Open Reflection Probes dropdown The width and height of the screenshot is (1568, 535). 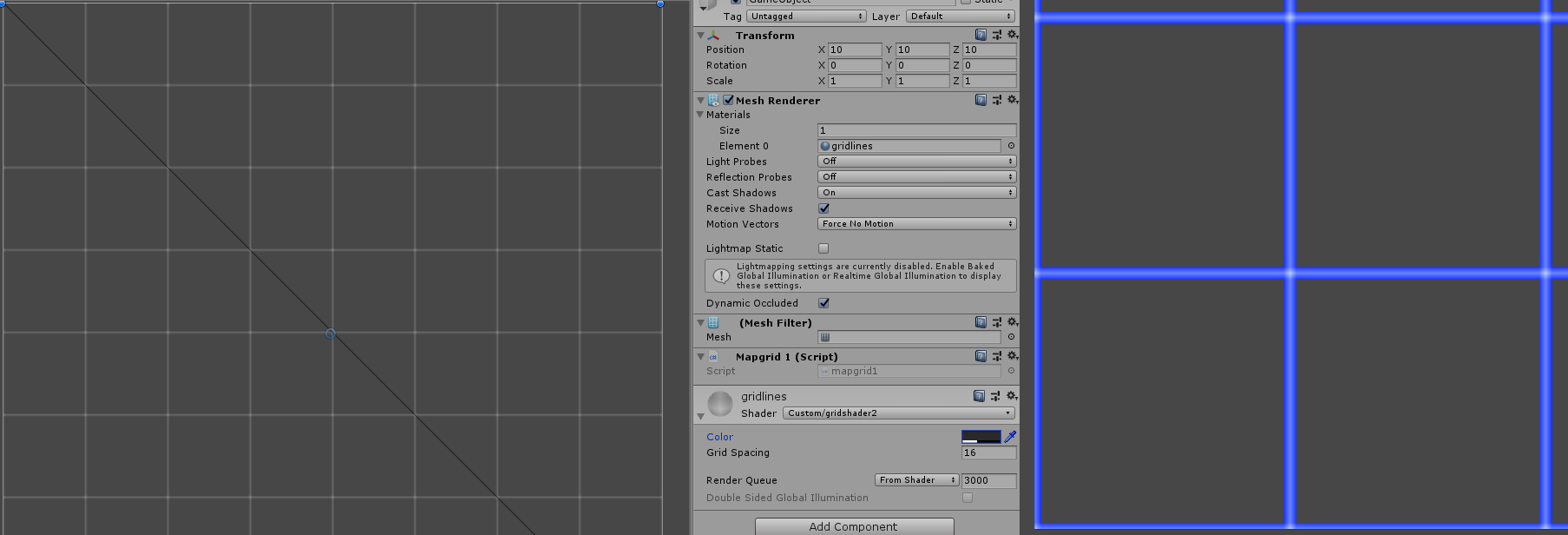(x=917, y=177)
